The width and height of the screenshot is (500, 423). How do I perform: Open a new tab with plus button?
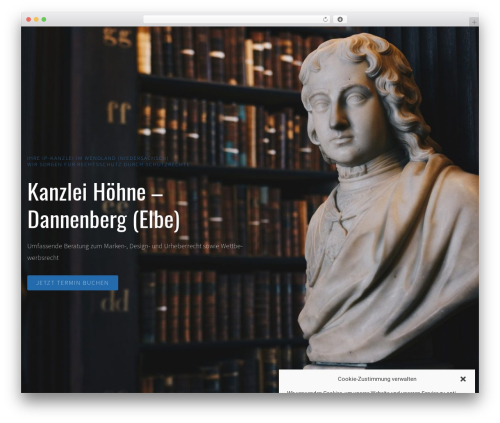click(x=474, y=22)
